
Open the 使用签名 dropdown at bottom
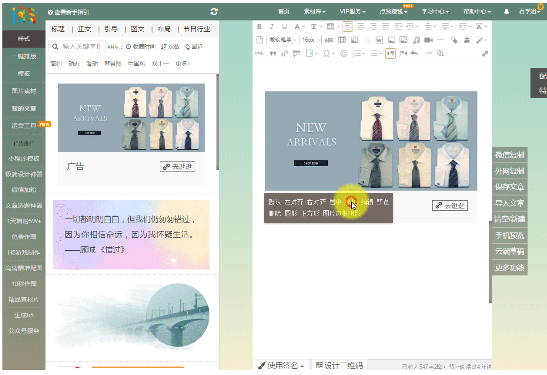(x=281, y=366)
